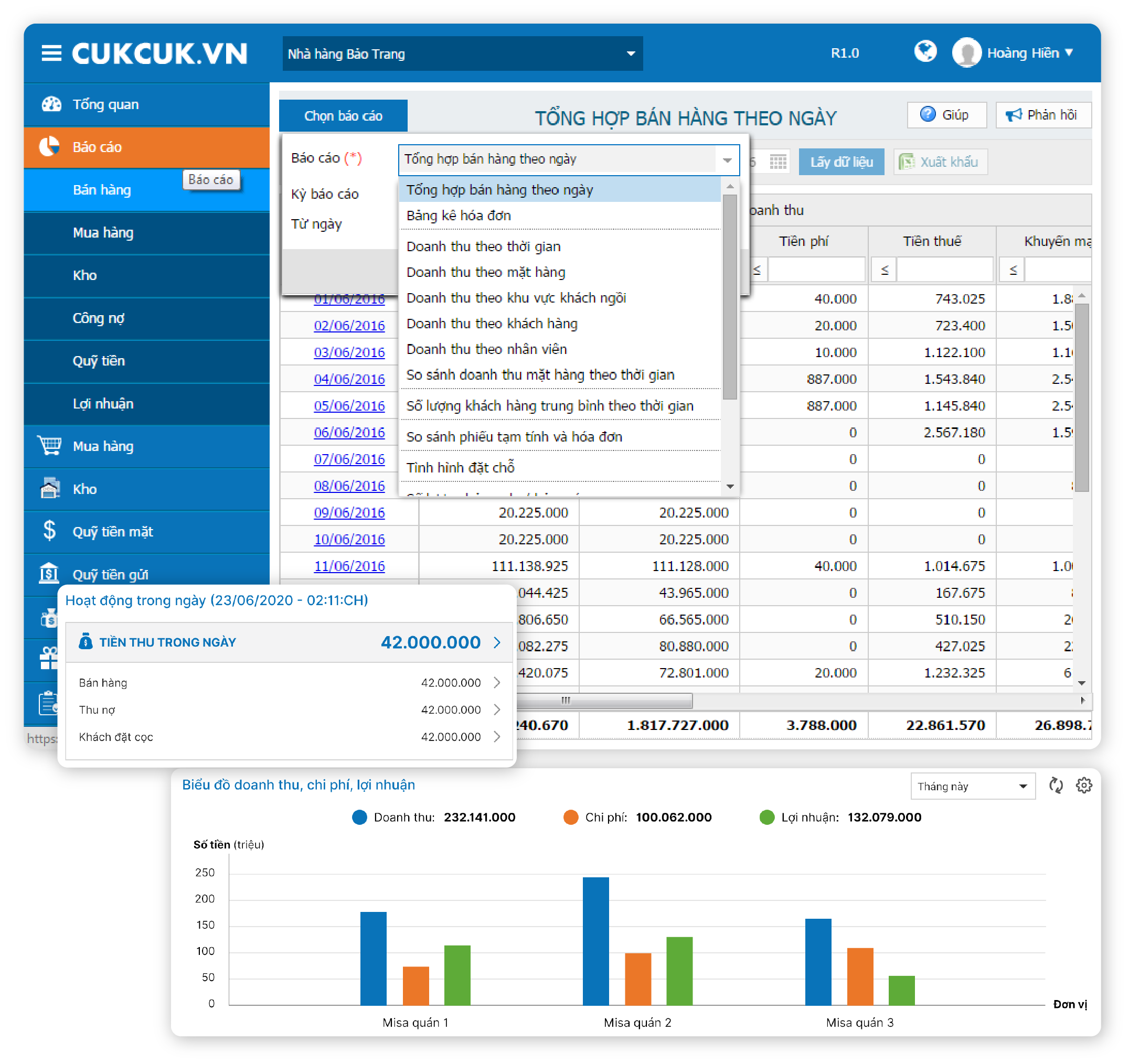Select Bảng kê hóa đơn option

459,216
